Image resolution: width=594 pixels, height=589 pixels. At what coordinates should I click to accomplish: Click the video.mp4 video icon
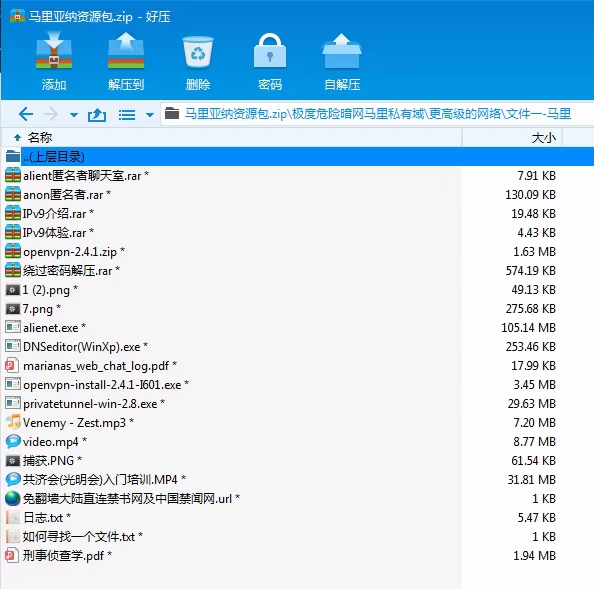click(x=13, y=441)
